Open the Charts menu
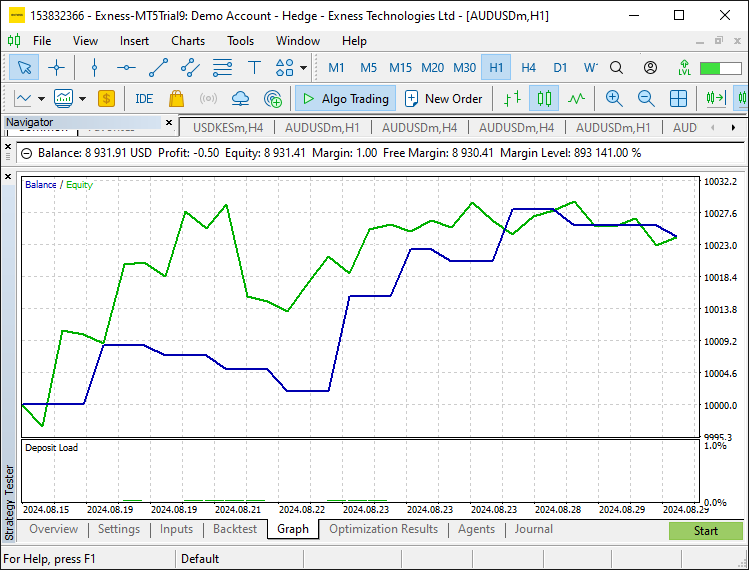 pyautogui.click(x=188, y=41)
